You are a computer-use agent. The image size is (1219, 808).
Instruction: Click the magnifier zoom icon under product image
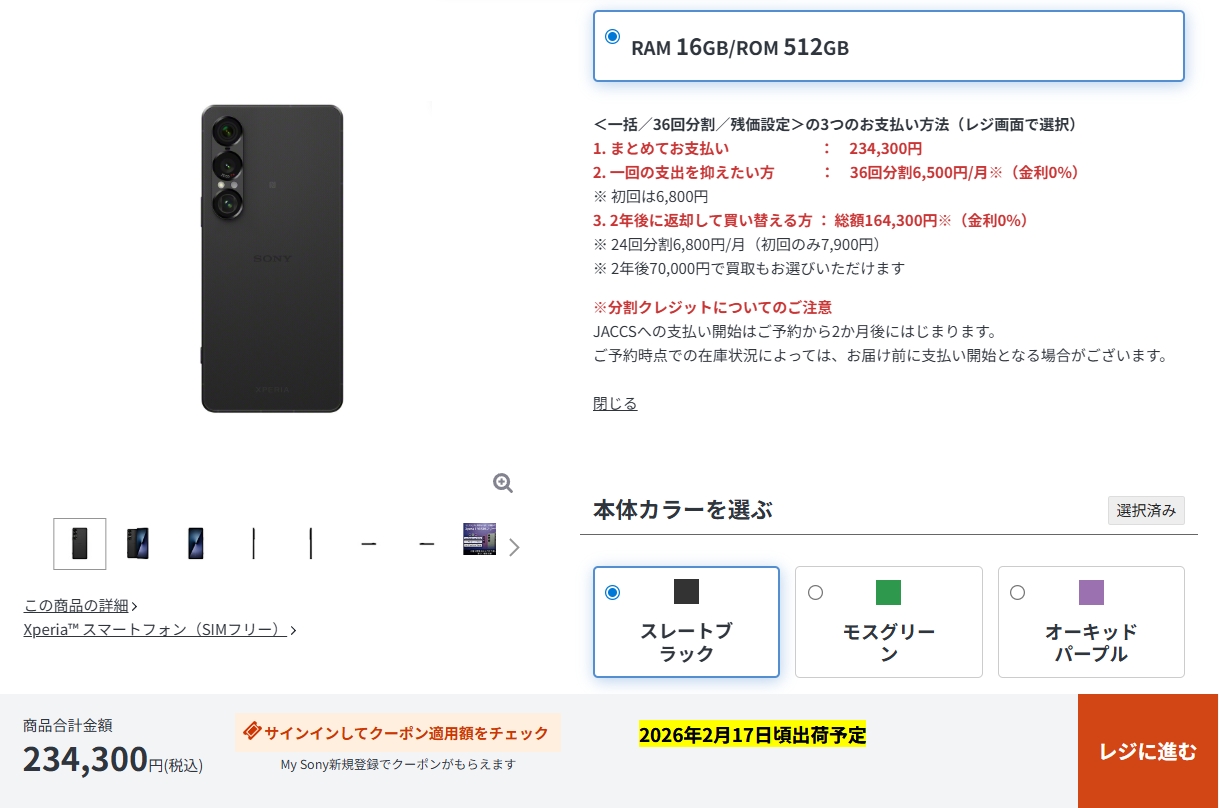coord(503,484)
